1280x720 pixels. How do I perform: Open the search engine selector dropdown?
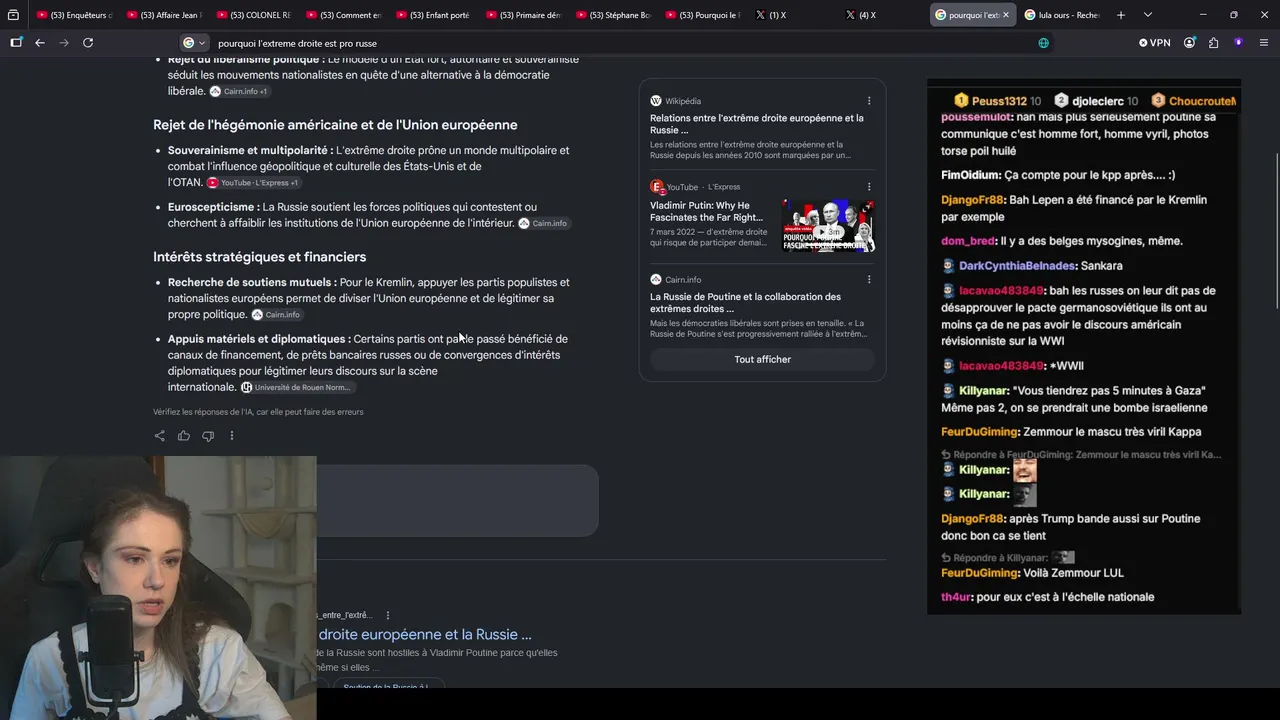tap(194, 43)
